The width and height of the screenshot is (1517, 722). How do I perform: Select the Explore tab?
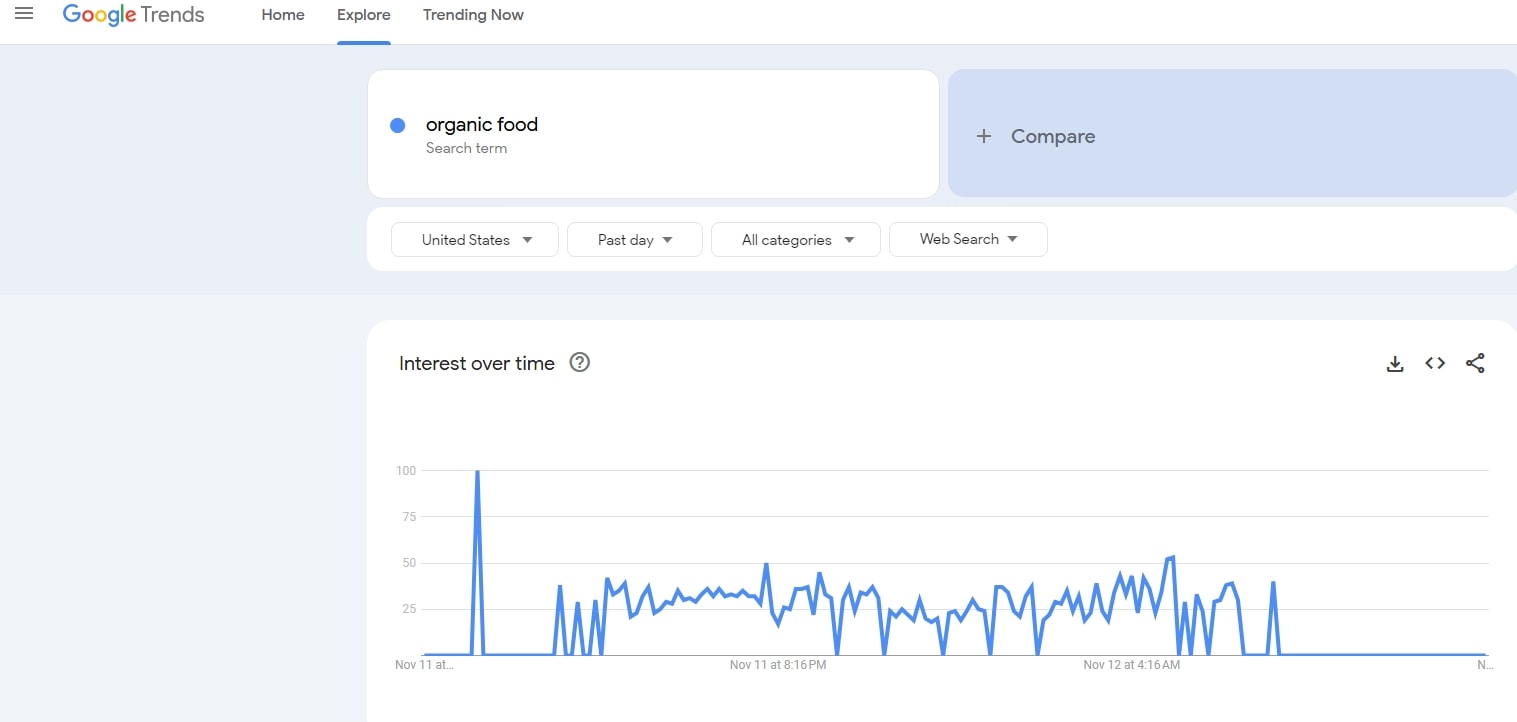(x=364, y=15)
